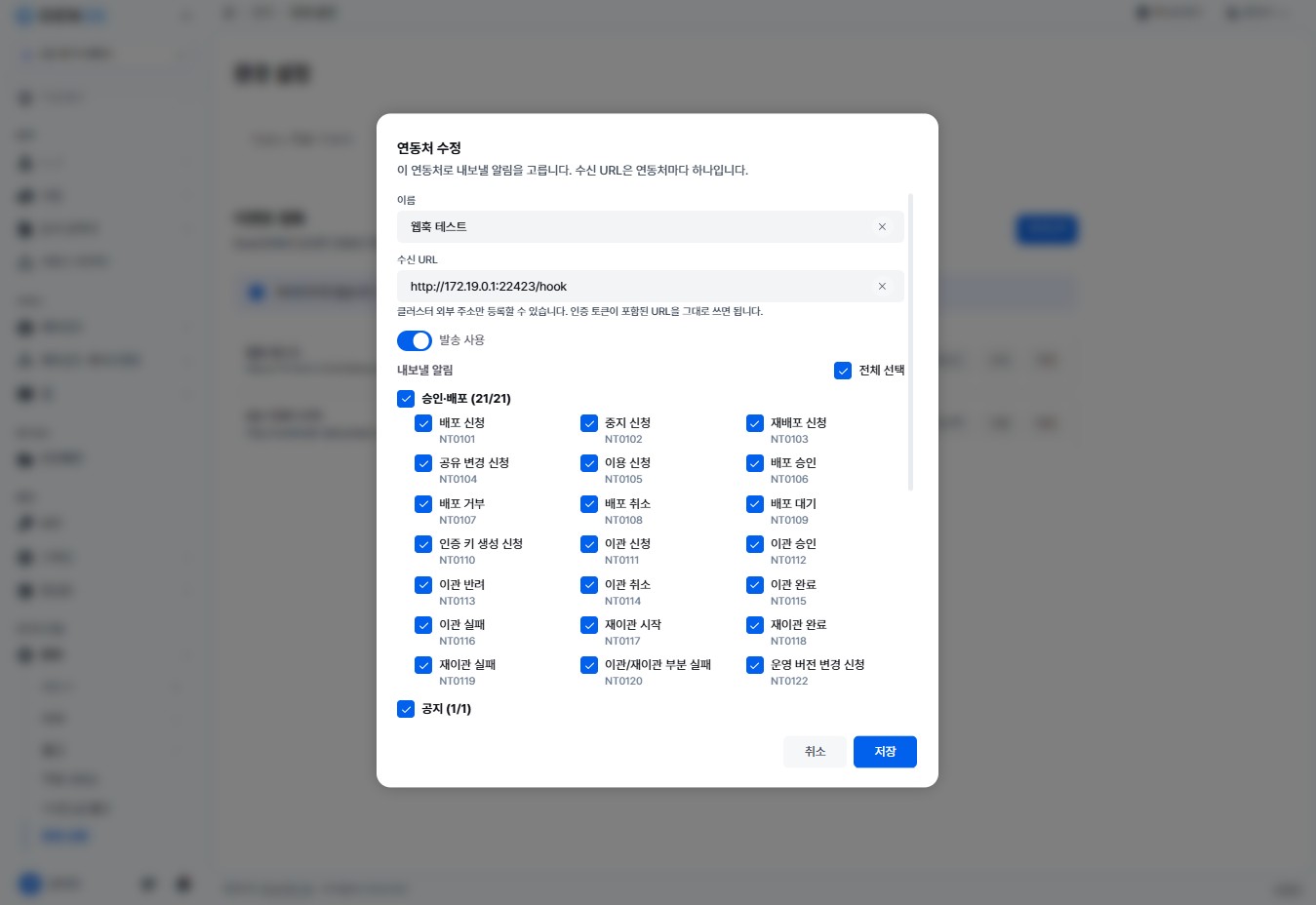Turn off 배포 승인 (NT0106) notification
The height and width of the screenshot is (905, 1316).
coord(755,463)
